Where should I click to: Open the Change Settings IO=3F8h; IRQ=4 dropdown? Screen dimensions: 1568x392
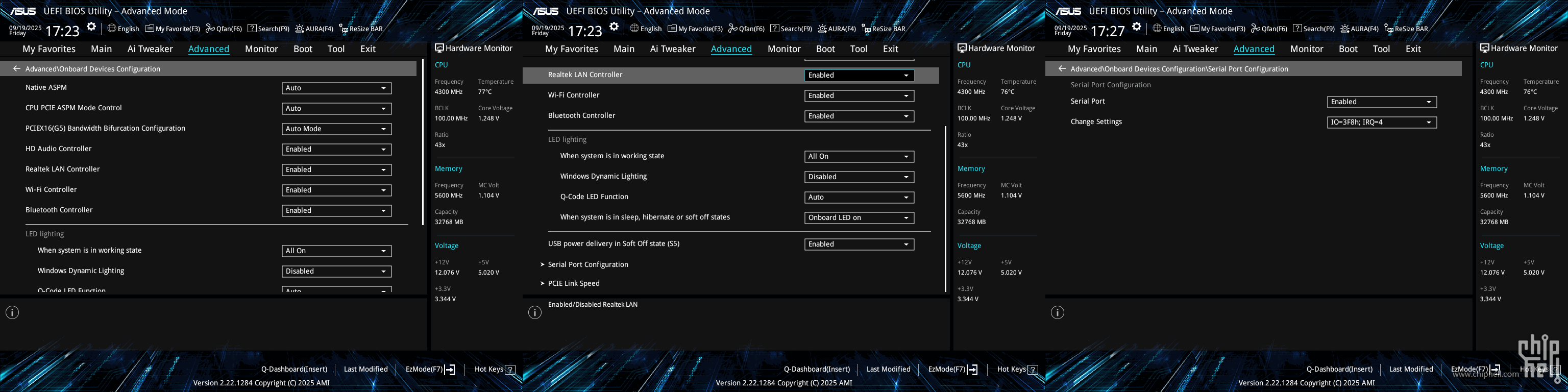click(1382, 122)
